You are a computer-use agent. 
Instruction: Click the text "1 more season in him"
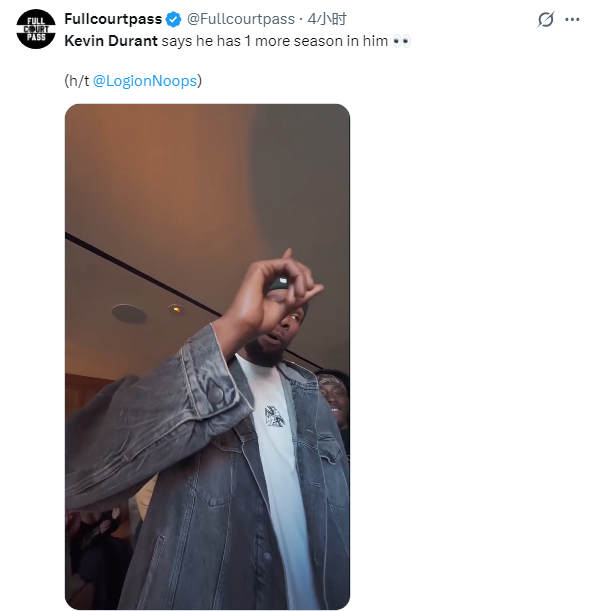click(316, 41)
